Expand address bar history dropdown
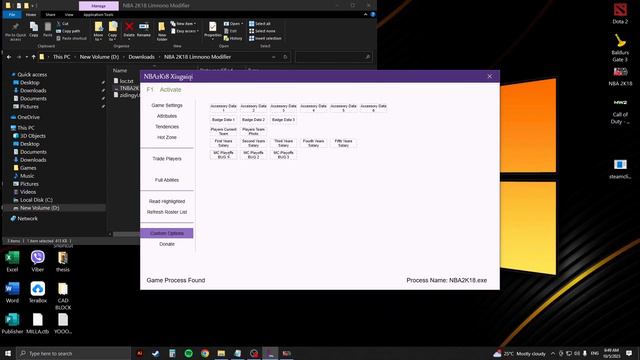Screen dimensions: 640x360 [x=273, y=57]
